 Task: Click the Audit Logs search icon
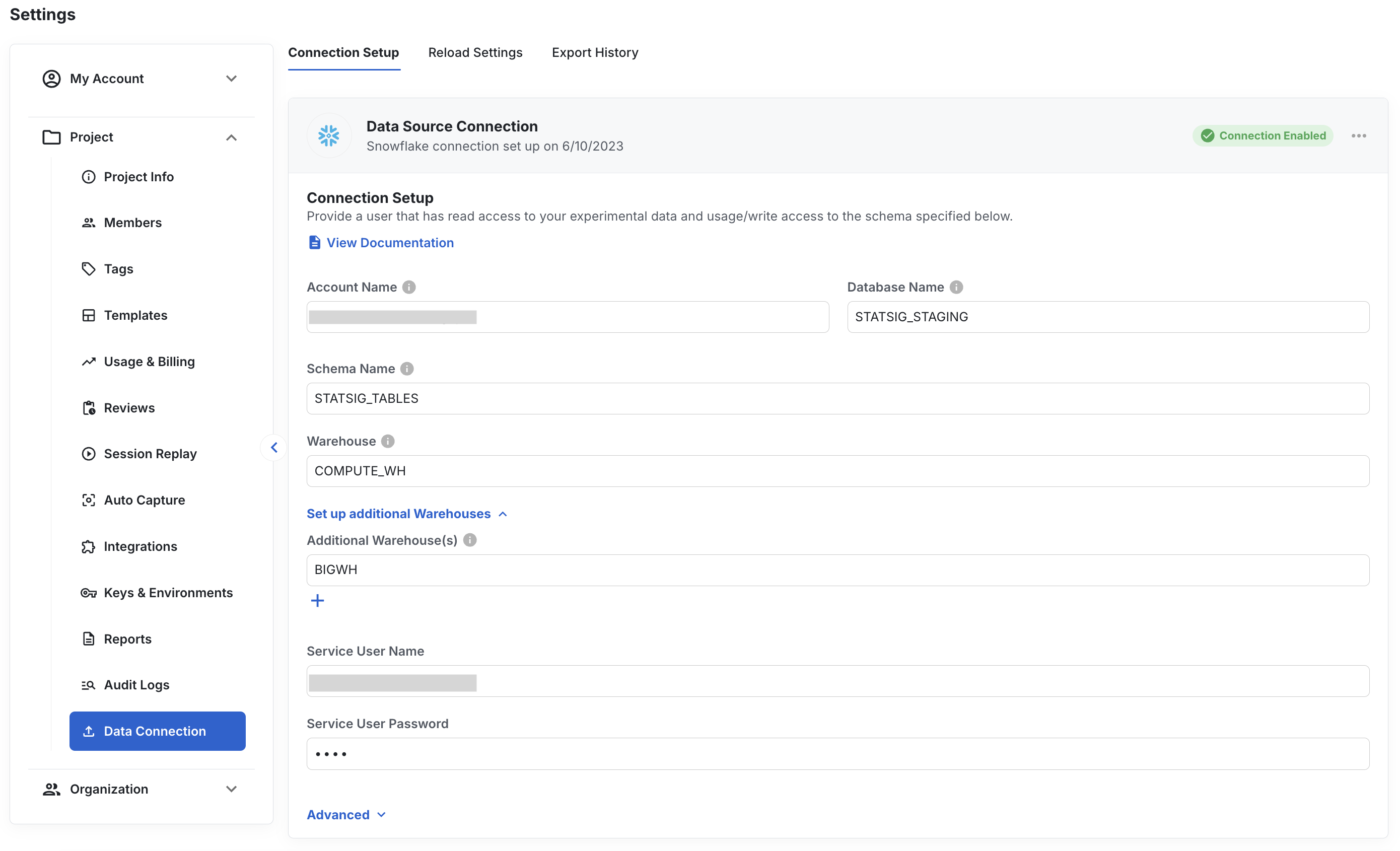click(x=89, y=684)
